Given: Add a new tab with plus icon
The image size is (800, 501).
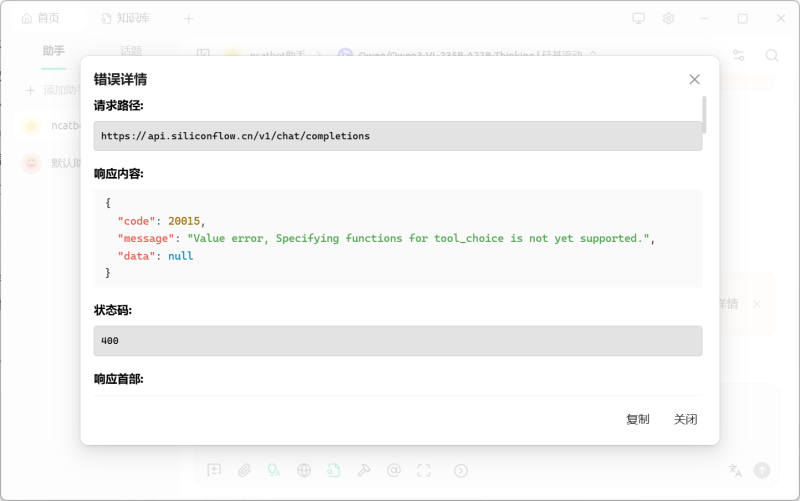Looking at the screenshot, I should (x=189, y=18).
